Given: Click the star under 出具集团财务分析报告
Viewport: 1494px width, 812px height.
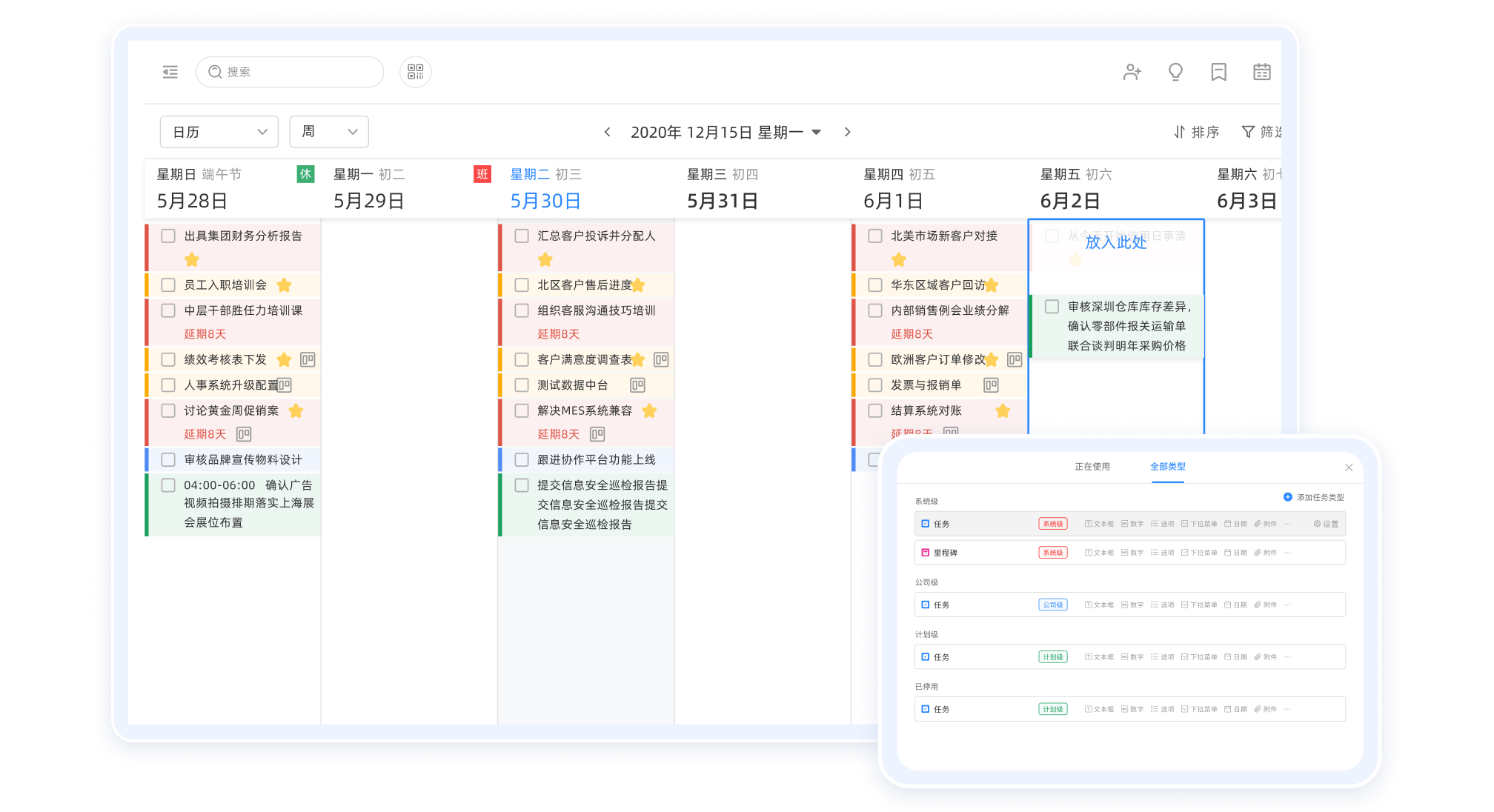Looking at the screenshot, I should [x=192, y=260].
